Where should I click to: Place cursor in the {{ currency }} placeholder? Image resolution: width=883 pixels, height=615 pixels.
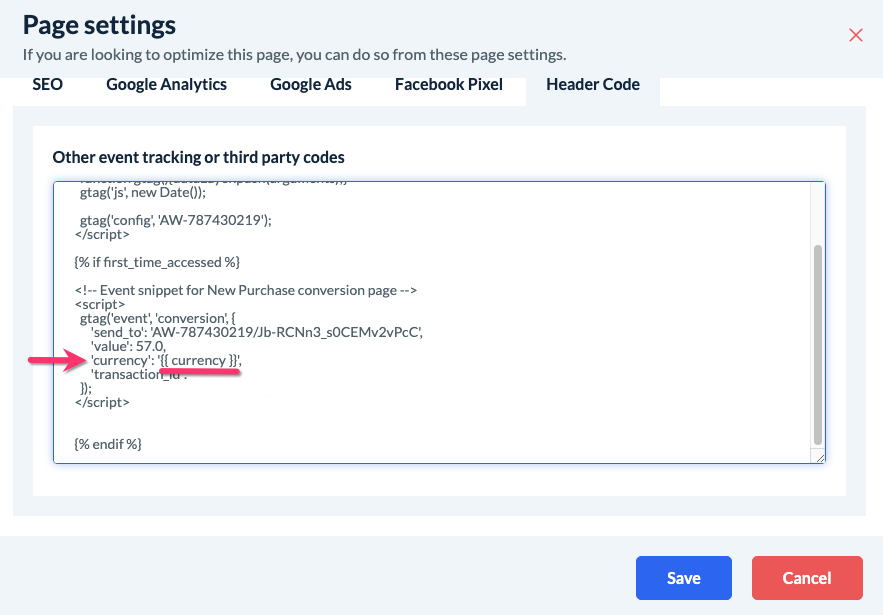[200, 360]
